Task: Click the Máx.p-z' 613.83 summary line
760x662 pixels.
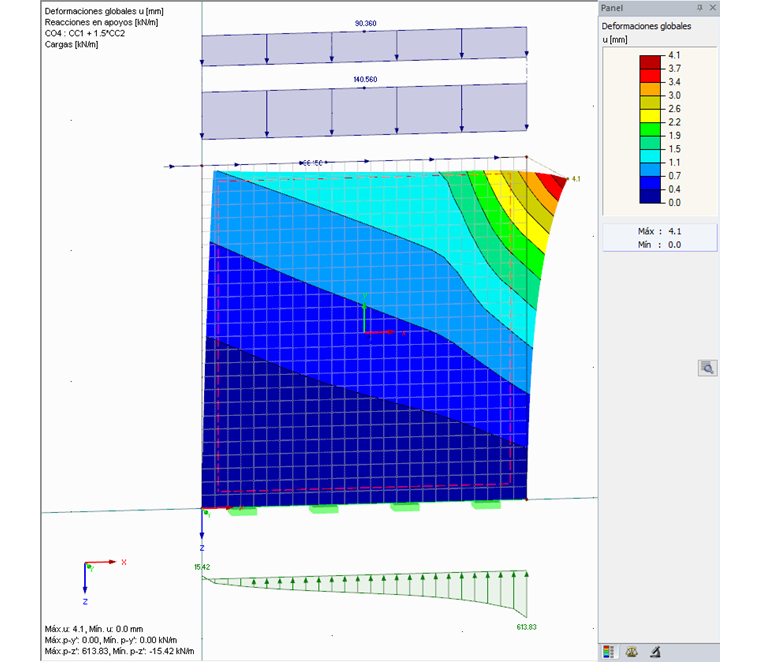Action: click(119, 651)
